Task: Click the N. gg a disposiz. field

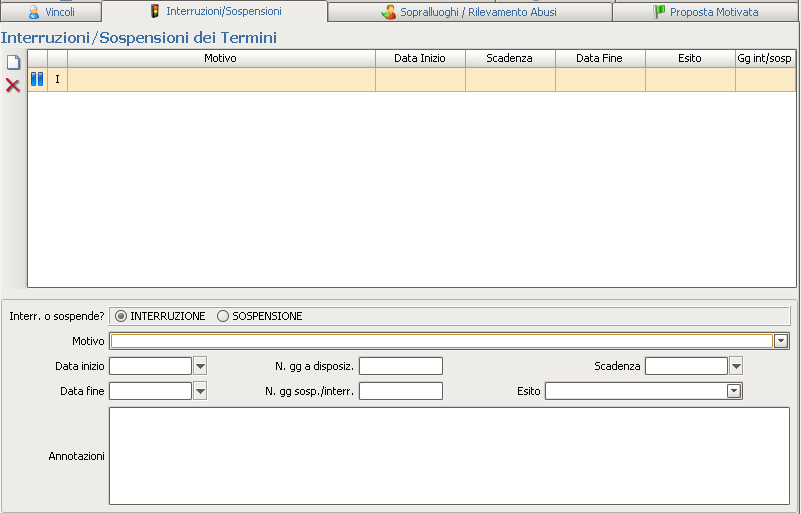Action: coord(401,366)
